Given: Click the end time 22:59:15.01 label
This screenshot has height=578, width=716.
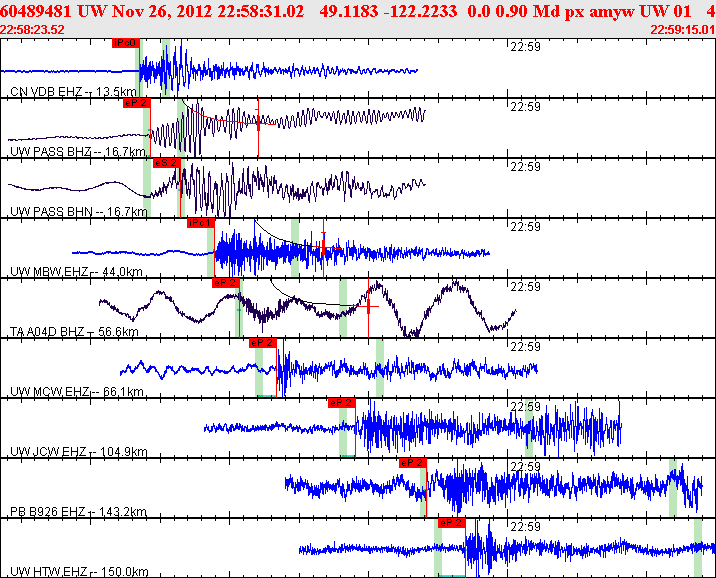Looking at the screenshot, I should click(x=683, y=30).
